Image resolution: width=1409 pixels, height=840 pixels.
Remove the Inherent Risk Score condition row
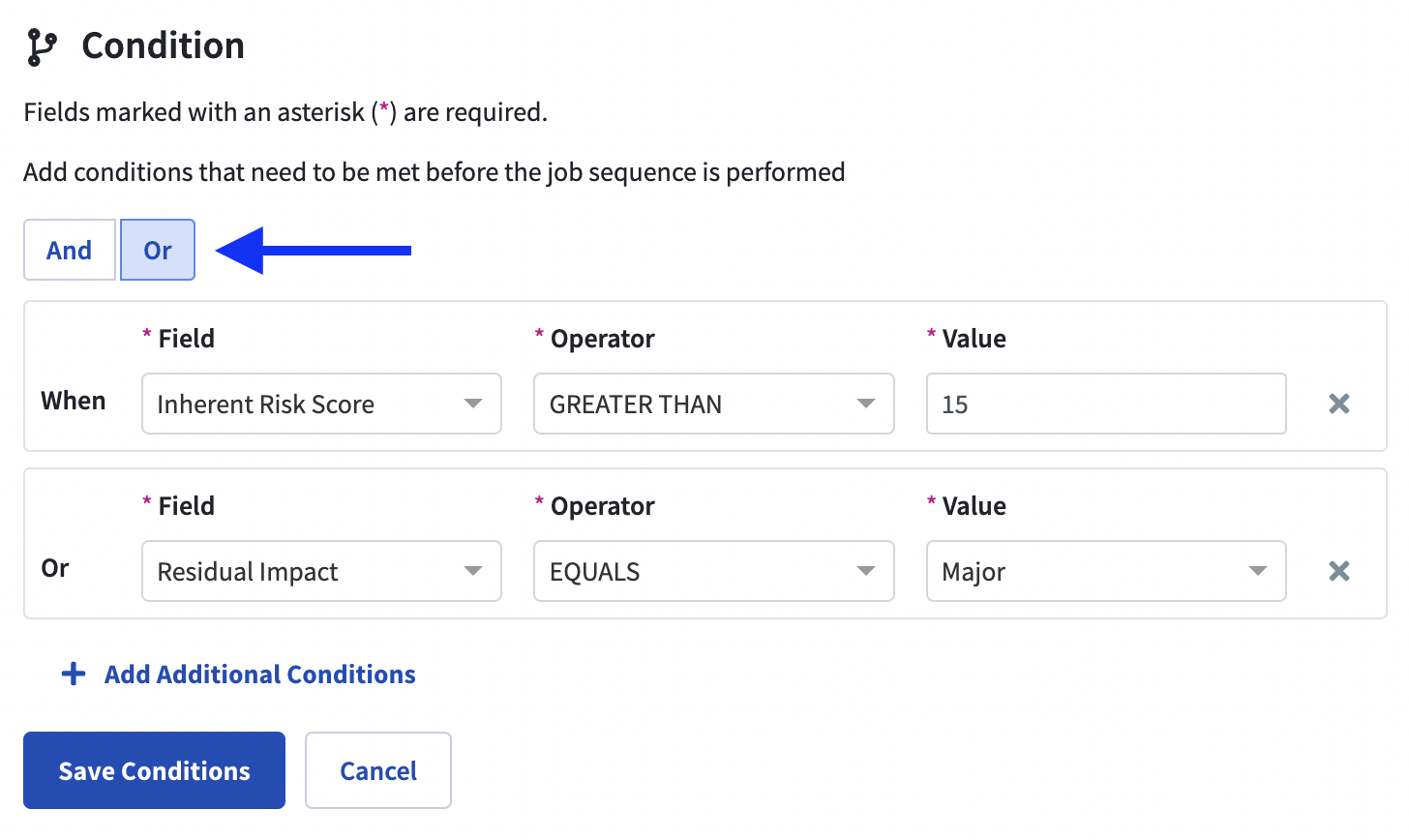point(1339,404)
